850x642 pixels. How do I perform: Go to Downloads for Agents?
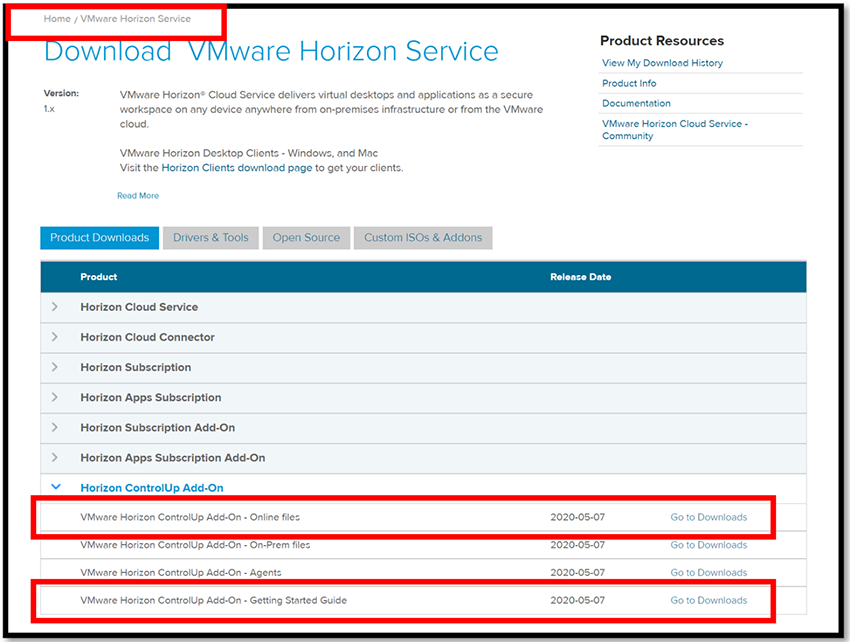coord(709,573)
